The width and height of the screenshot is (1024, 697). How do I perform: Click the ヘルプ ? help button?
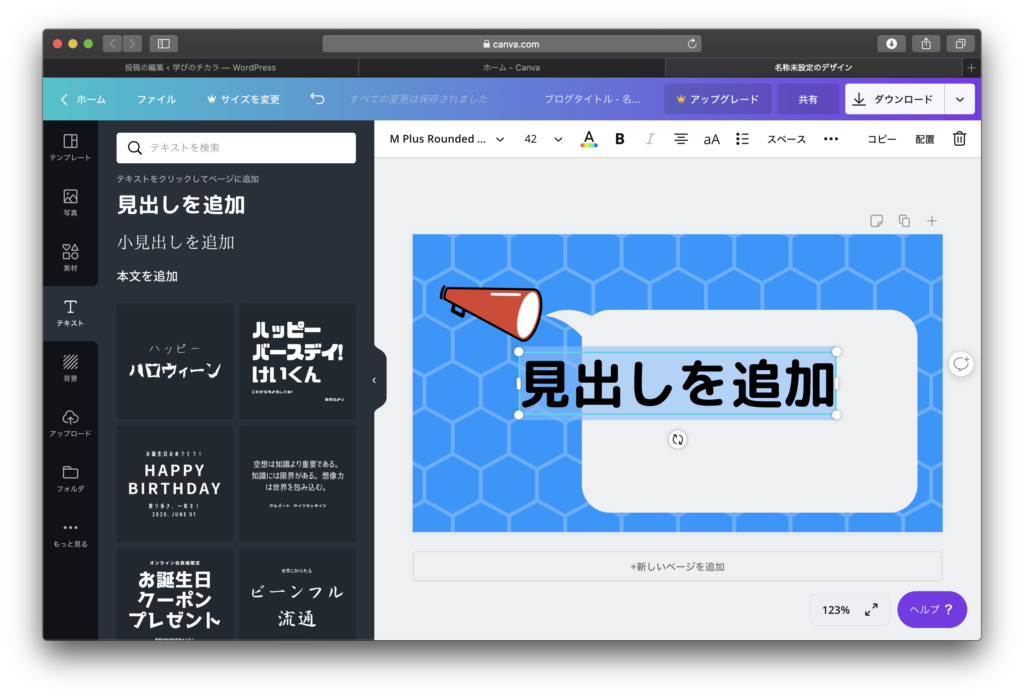pyautogui.click(x=931, y=609)
